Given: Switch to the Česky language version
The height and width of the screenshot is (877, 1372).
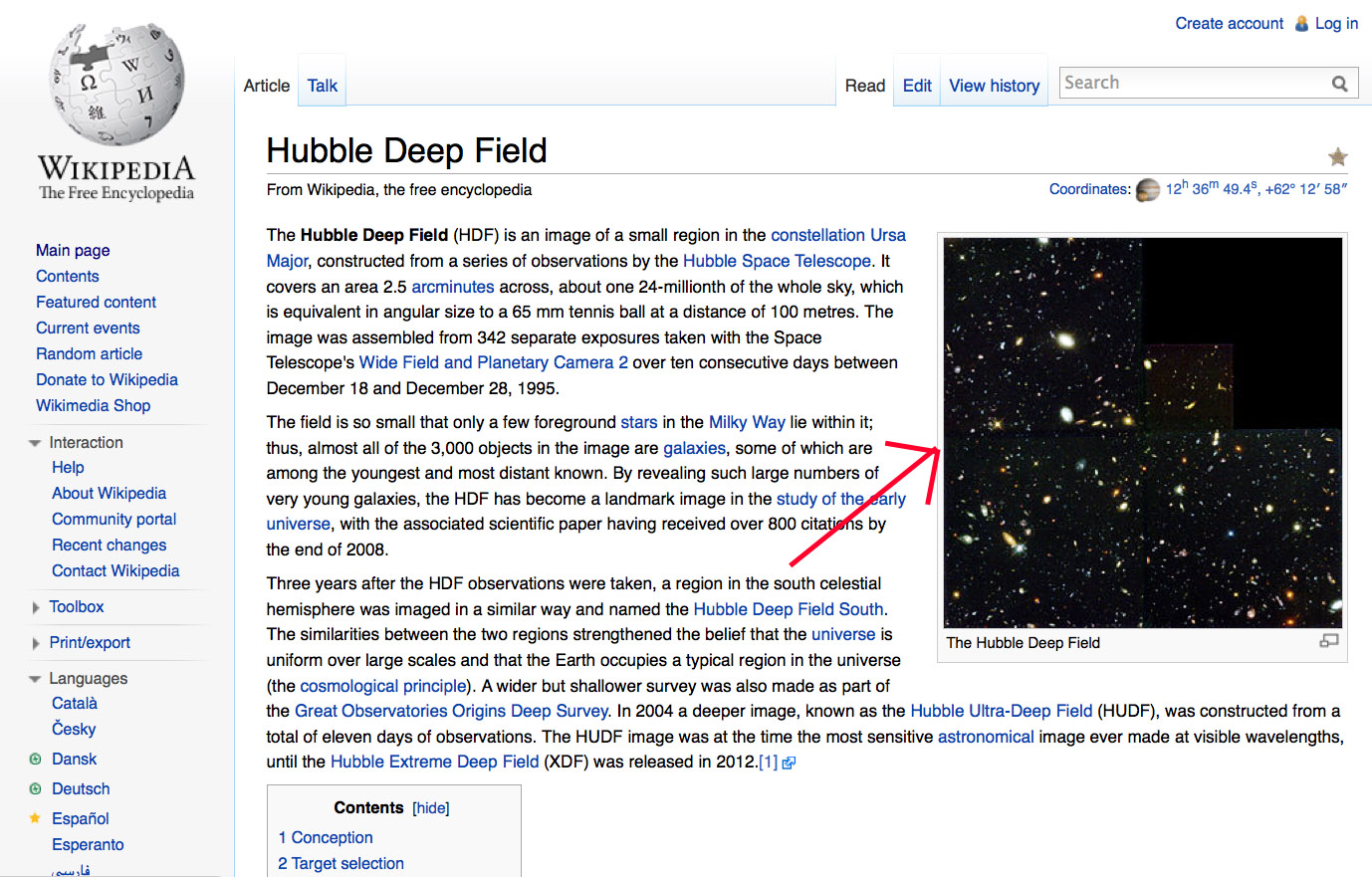Looking at the screenshot, I should point(74,729).
